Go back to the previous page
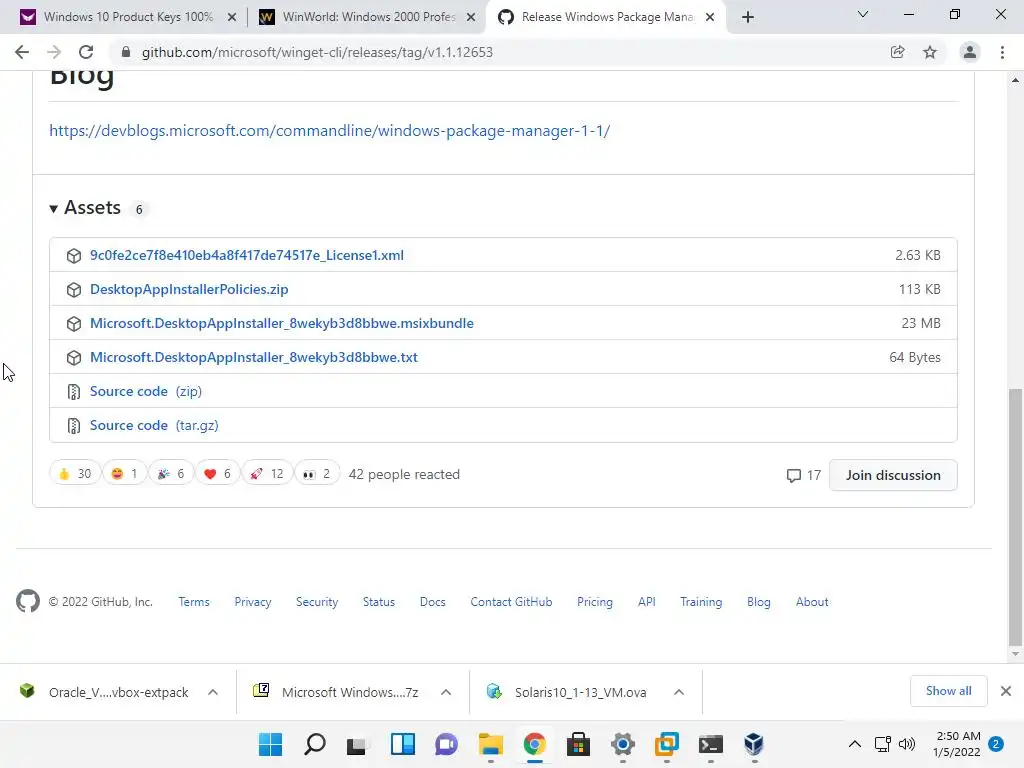The width and height of the screenshot is (1024, 768). (22, 52)
